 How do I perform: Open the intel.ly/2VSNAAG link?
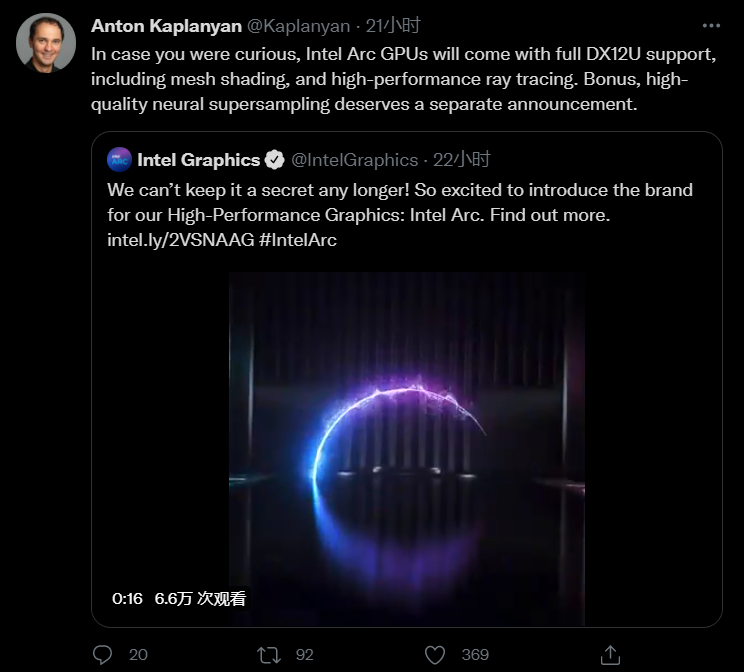click(x=181, y=240)
